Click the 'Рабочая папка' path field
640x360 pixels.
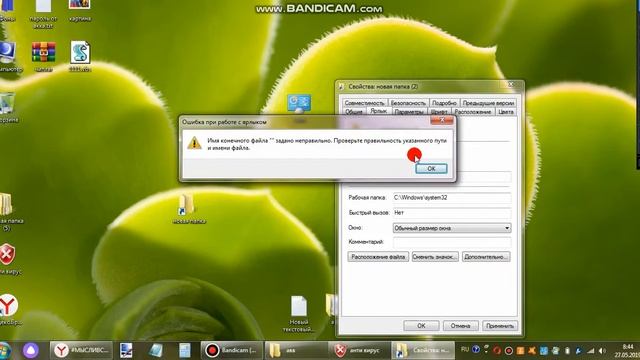[x=452, y=198]
